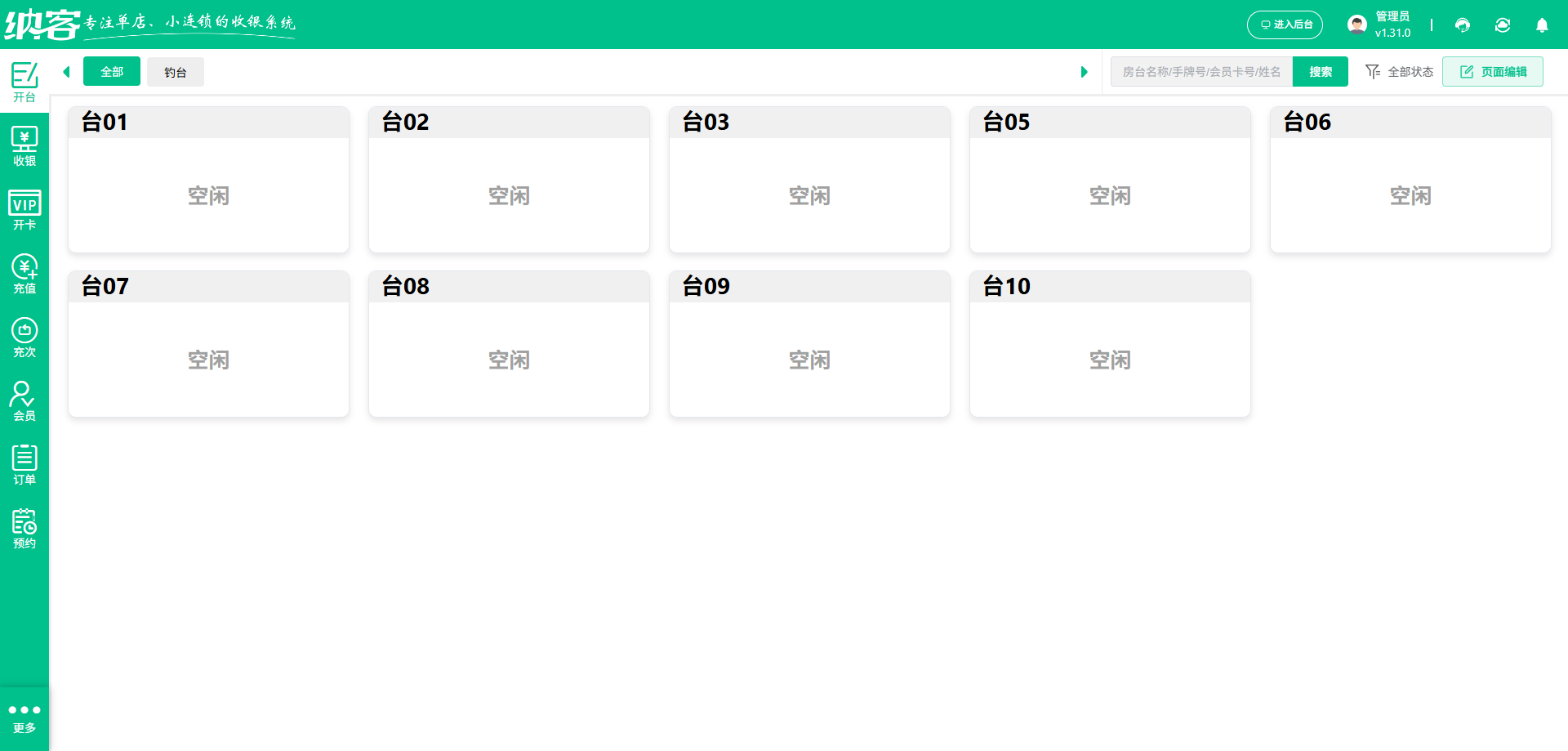Click the 搜索 search button
Image resolution: width=1568 pixels, height=751 pixels.
(1320, 72)
